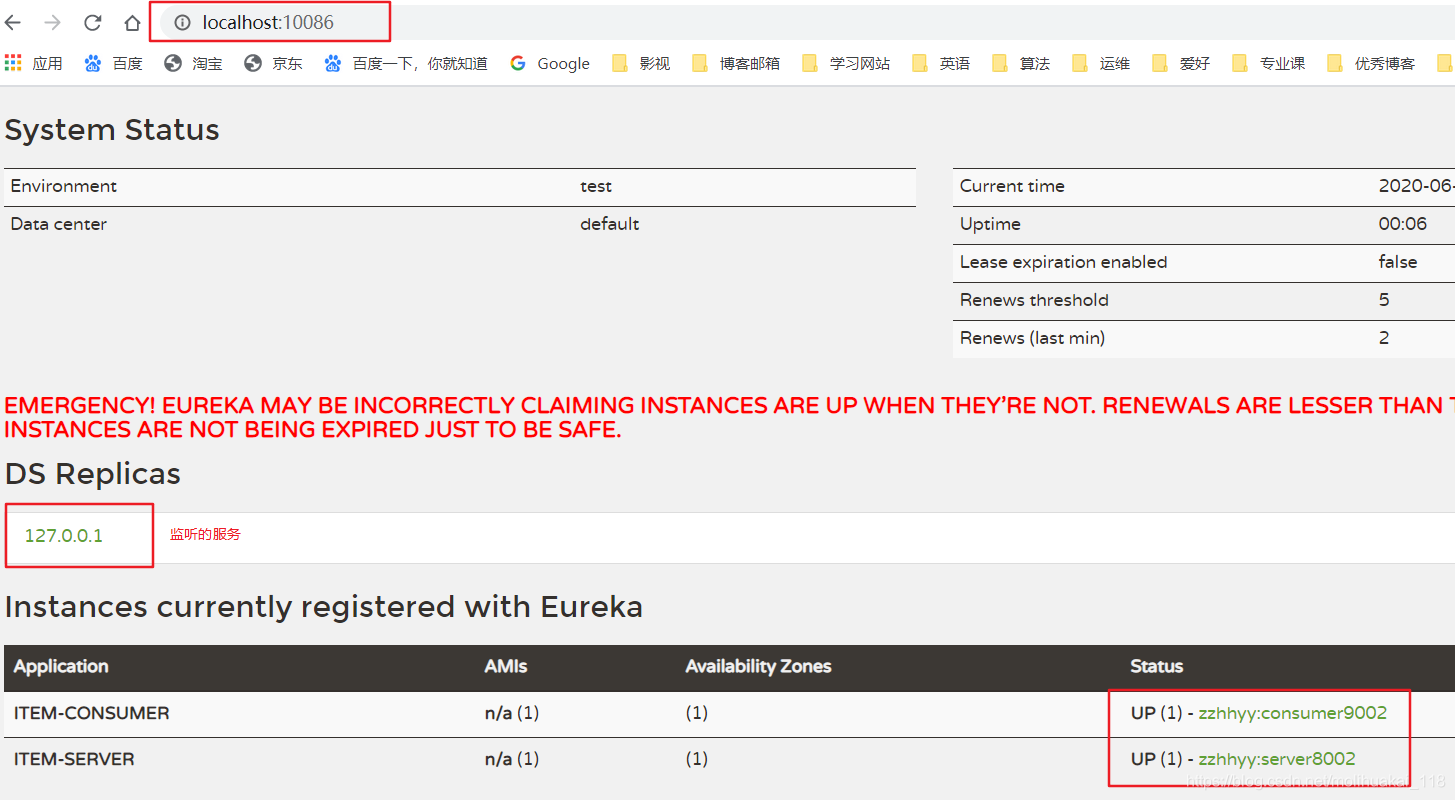
Task: Open the 淘宝 bookmark
Action: pyautogui.click(x=193, y=63)
